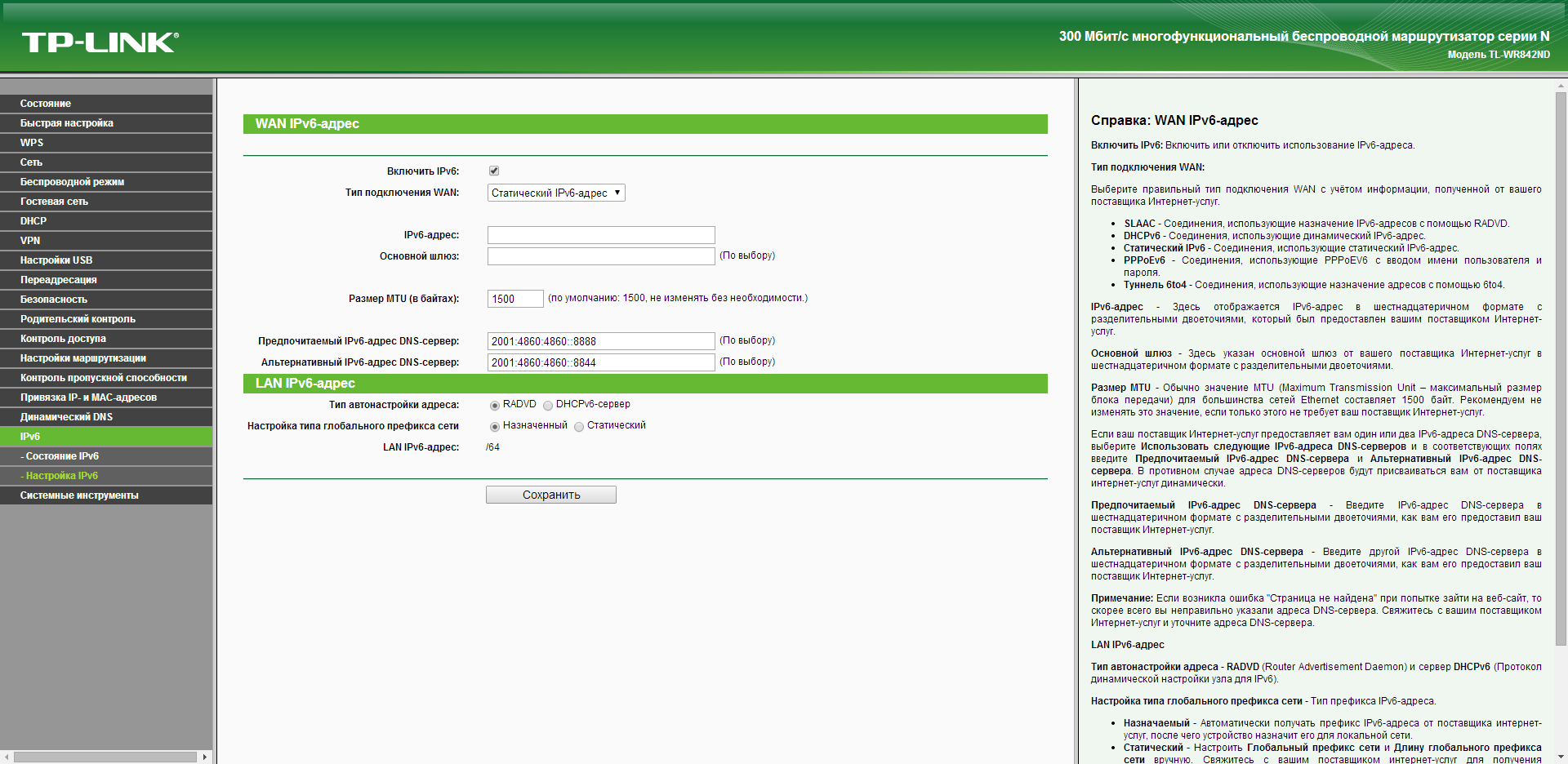
Task: Open Беспроводной режим settings
Action: point(106,182)
